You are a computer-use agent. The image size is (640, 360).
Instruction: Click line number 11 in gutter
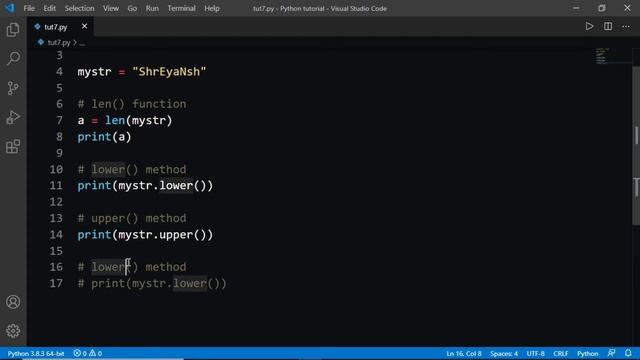56,185
